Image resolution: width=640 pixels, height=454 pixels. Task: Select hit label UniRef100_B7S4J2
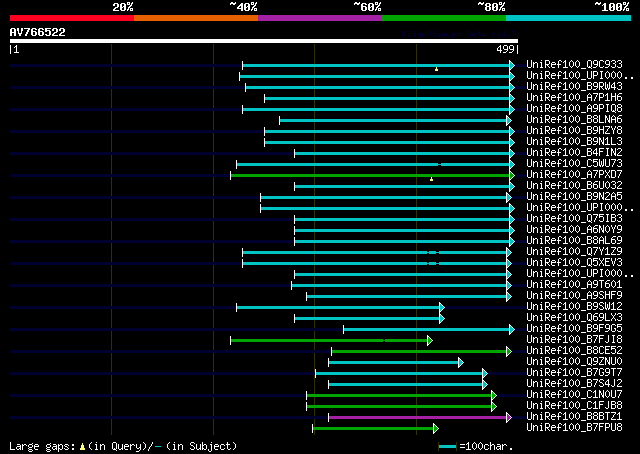click(574, 384)
